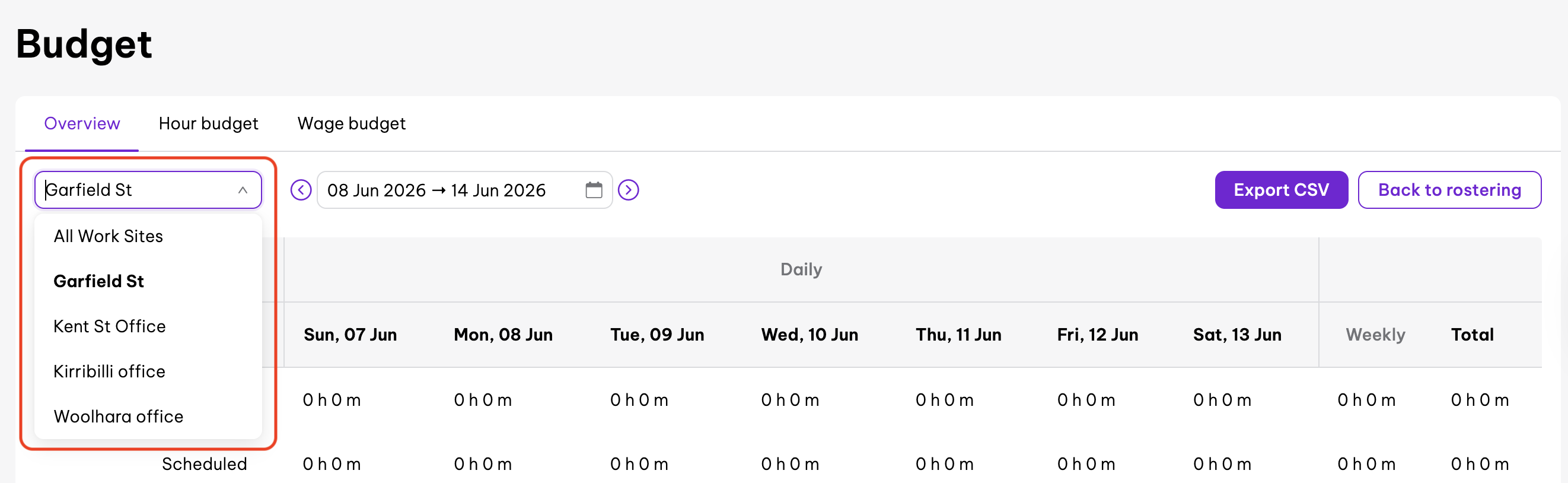1568x483 pixels.
Task: Click the Fri, 12 Jun column header
Action: (1097, 335)
